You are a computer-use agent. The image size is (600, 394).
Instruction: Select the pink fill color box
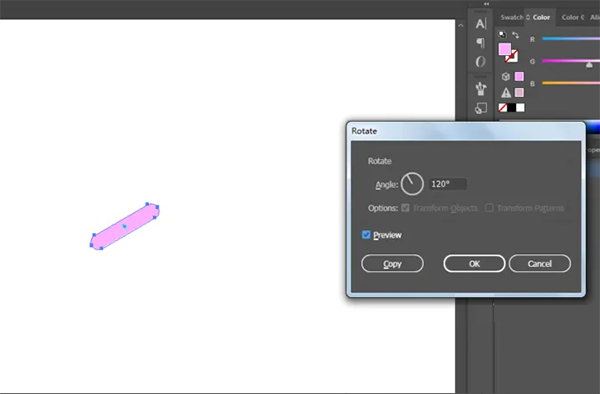[x=505, y=49]
